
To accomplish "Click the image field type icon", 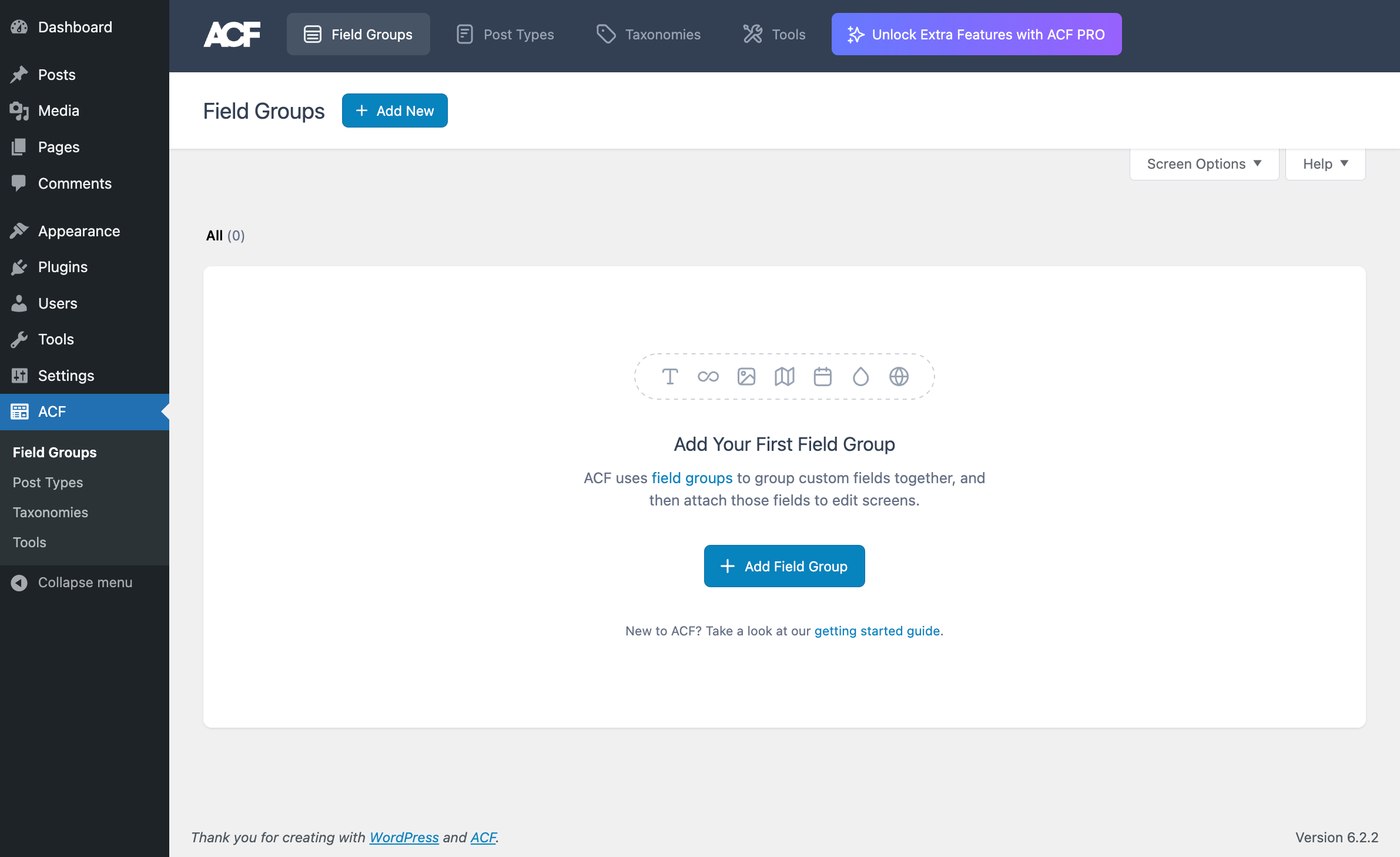I will click(746, 376).
